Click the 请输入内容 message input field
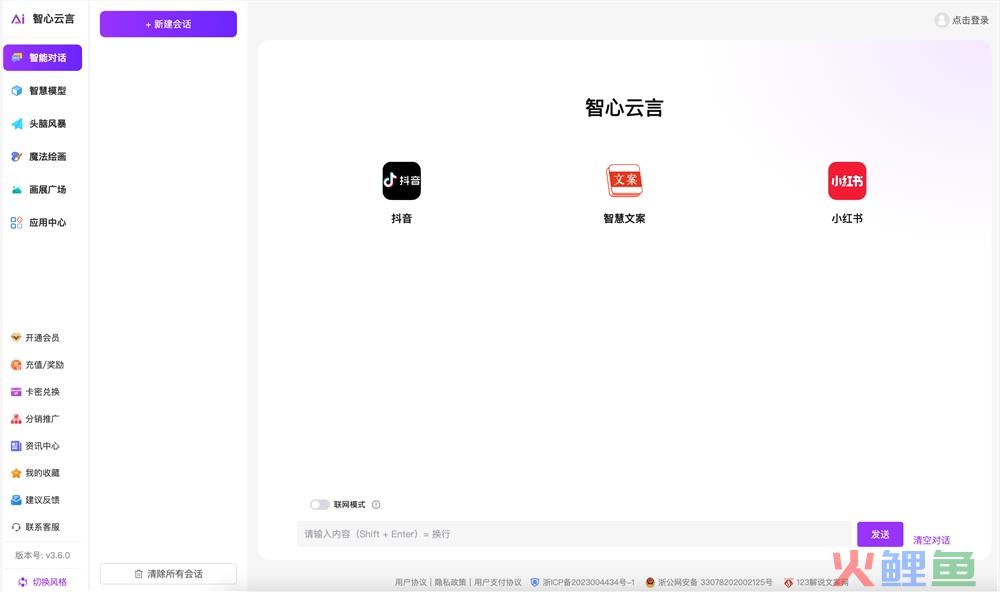Image resolution: width=1000 pixels, height=592 pixels. [x=574, y=534]
